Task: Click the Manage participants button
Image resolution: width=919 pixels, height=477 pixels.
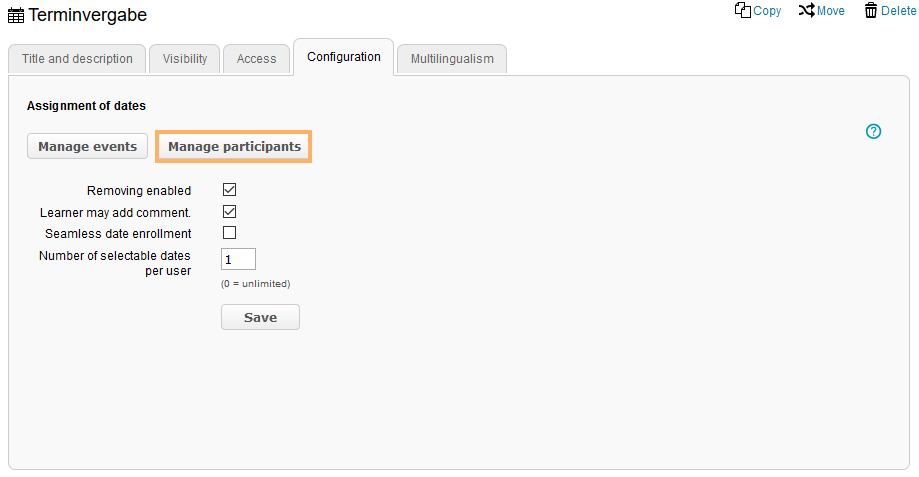Action: (234, 146)
